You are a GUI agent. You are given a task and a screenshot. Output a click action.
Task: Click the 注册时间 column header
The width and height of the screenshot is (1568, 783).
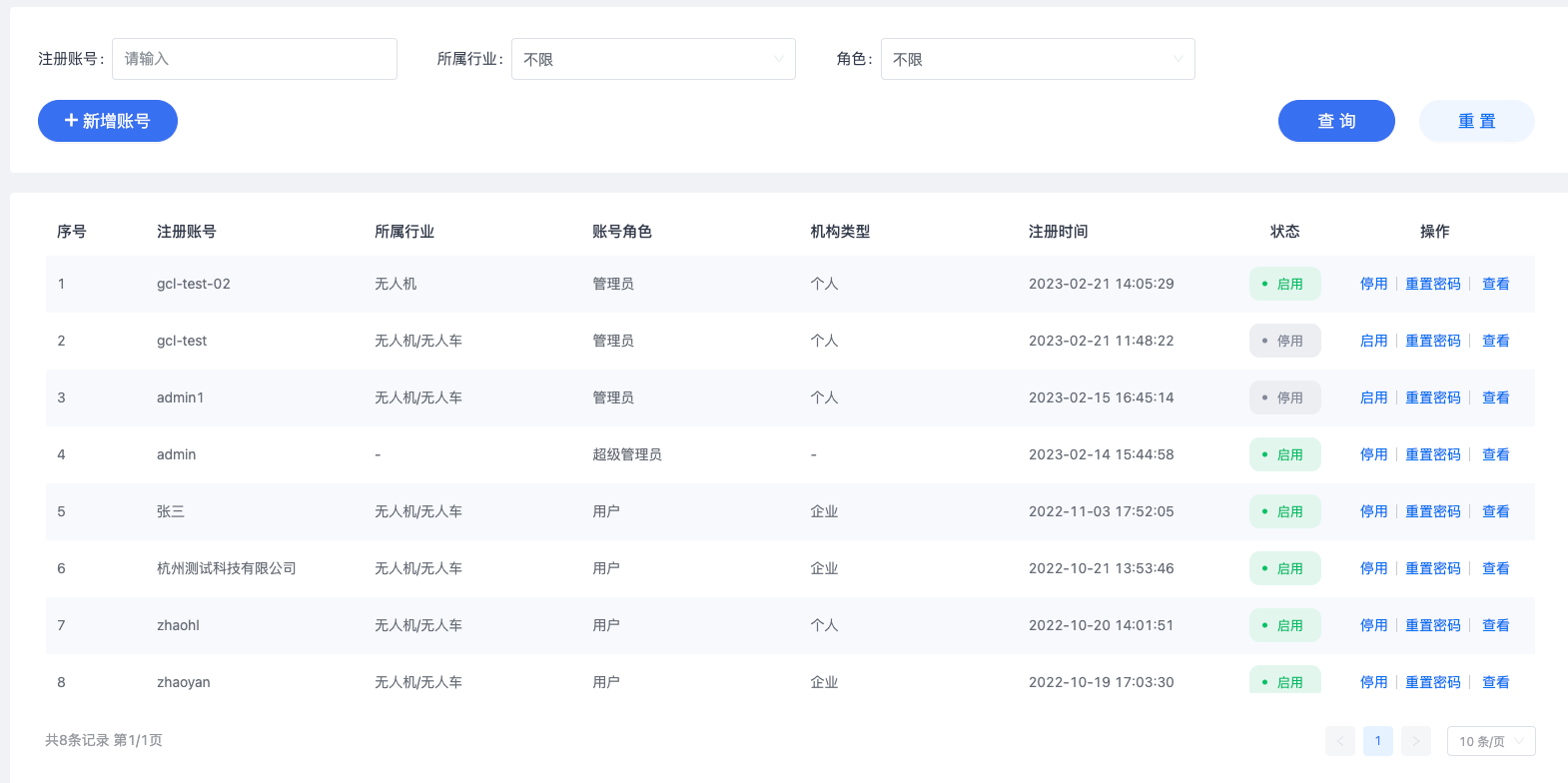(x=1058, y=232)
